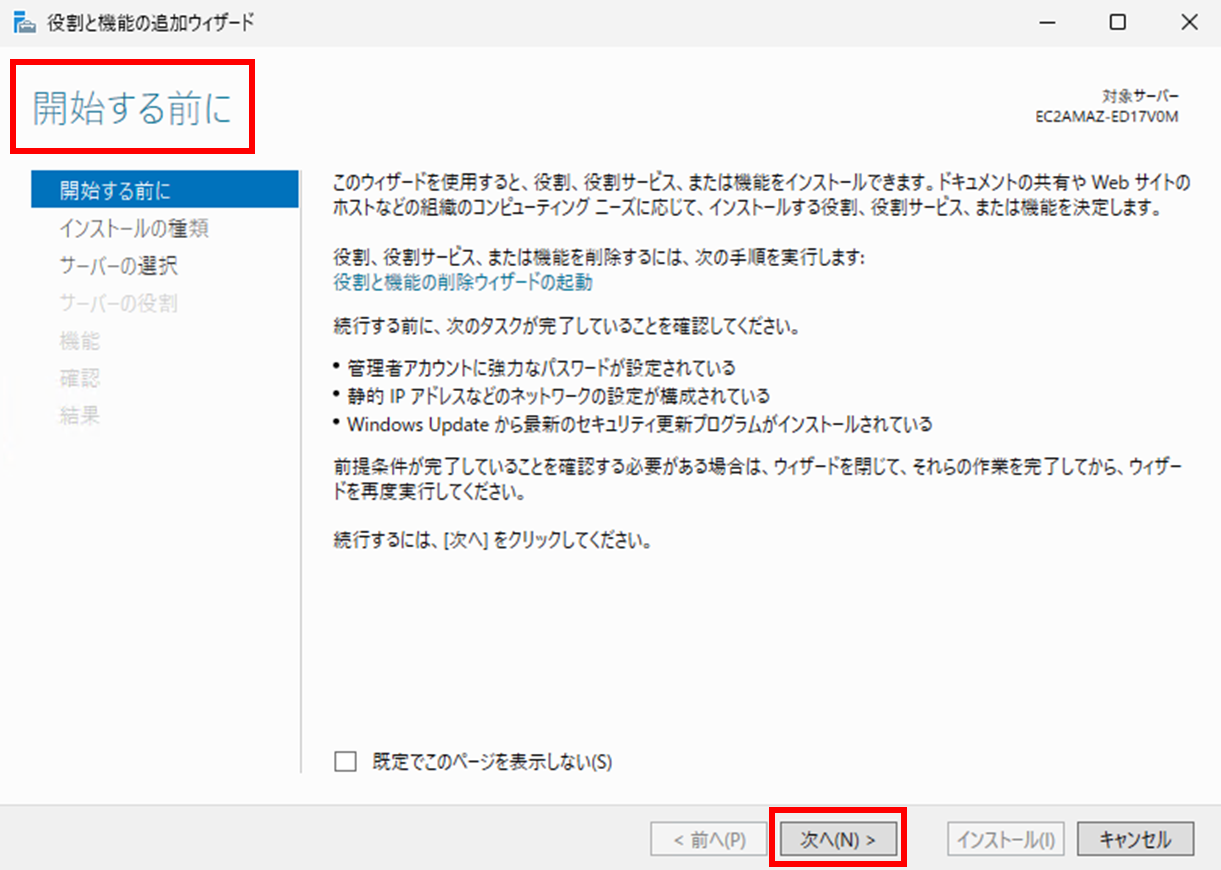The width and height of the screenshot is (1221, 870).
Task: Minimize the 役割と機能の追加ウィザード window
Action: 1048,23
